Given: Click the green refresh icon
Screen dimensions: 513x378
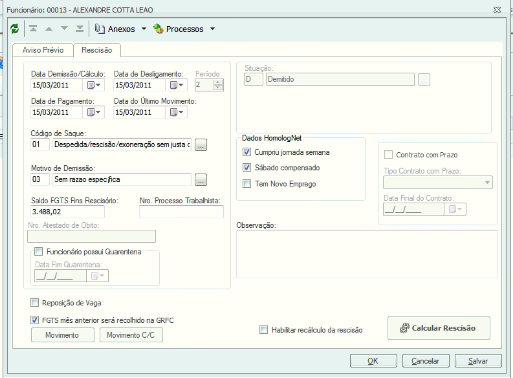Looking at the screenshot, I should point(15,29).
